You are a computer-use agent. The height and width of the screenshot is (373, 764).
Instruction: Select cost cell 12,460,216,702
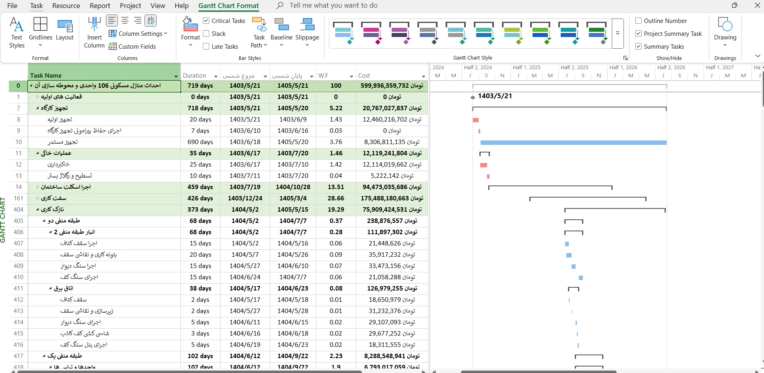[x=392, y=120]
